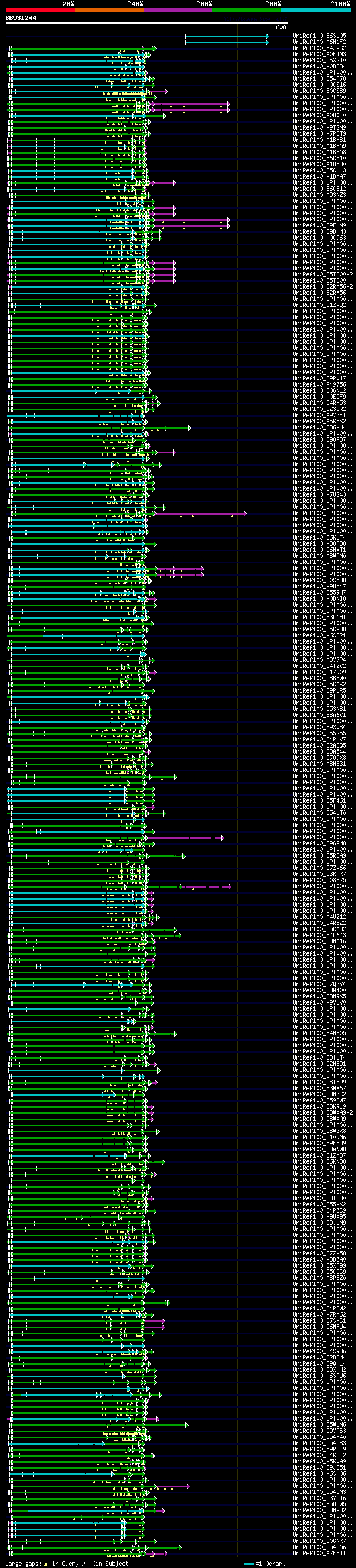
Task: Select hit label UniRef100_Q1ZXQ2
Action: 319,305
